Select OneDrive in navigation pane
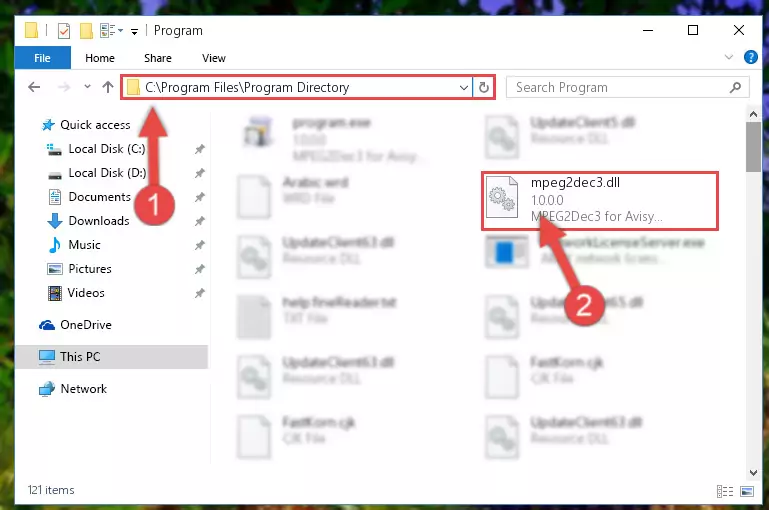769x510 pixels. pyautogui.click(x=76, y=325)
